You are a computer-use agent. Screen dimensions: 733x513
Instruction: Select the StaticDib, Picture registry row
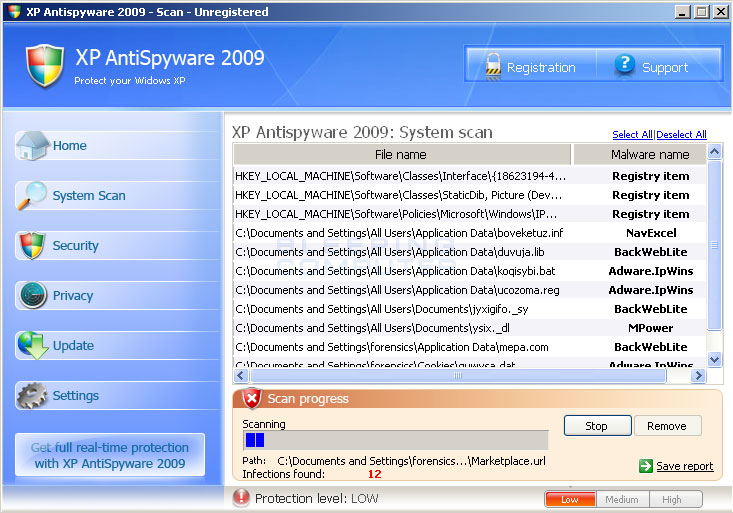469,195
